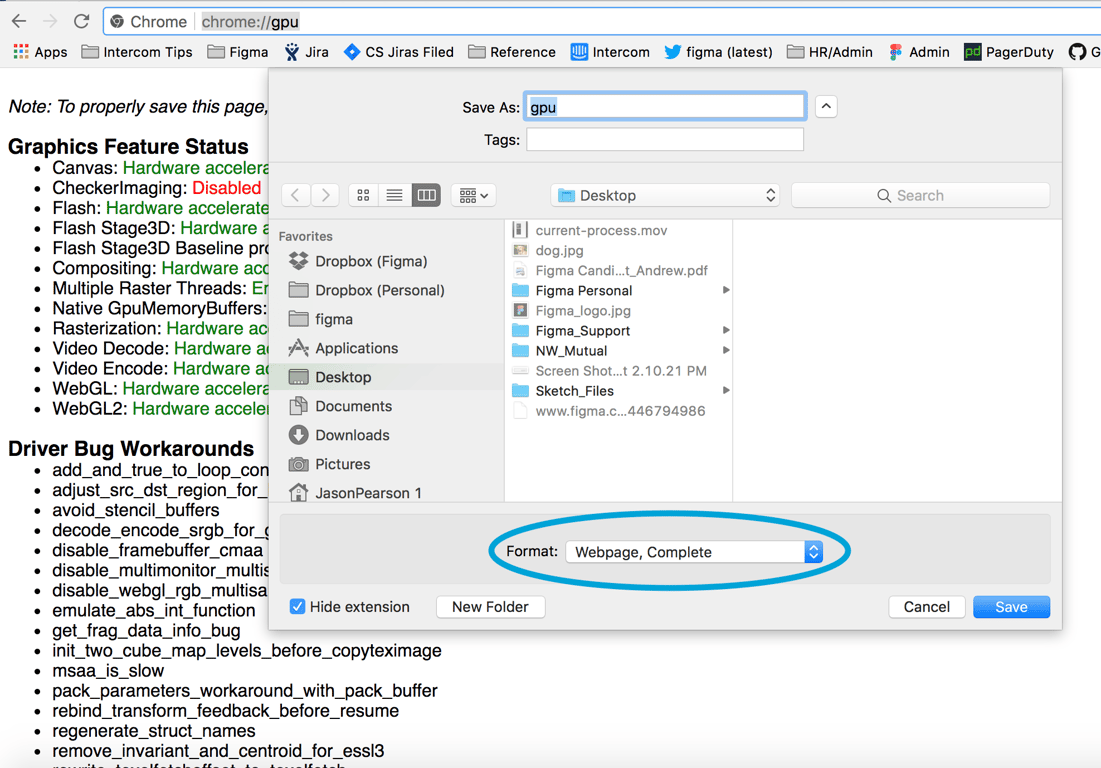1101x768 pixels.
Task: Switch to icon view in dialog
Action: tap(363, 196)
